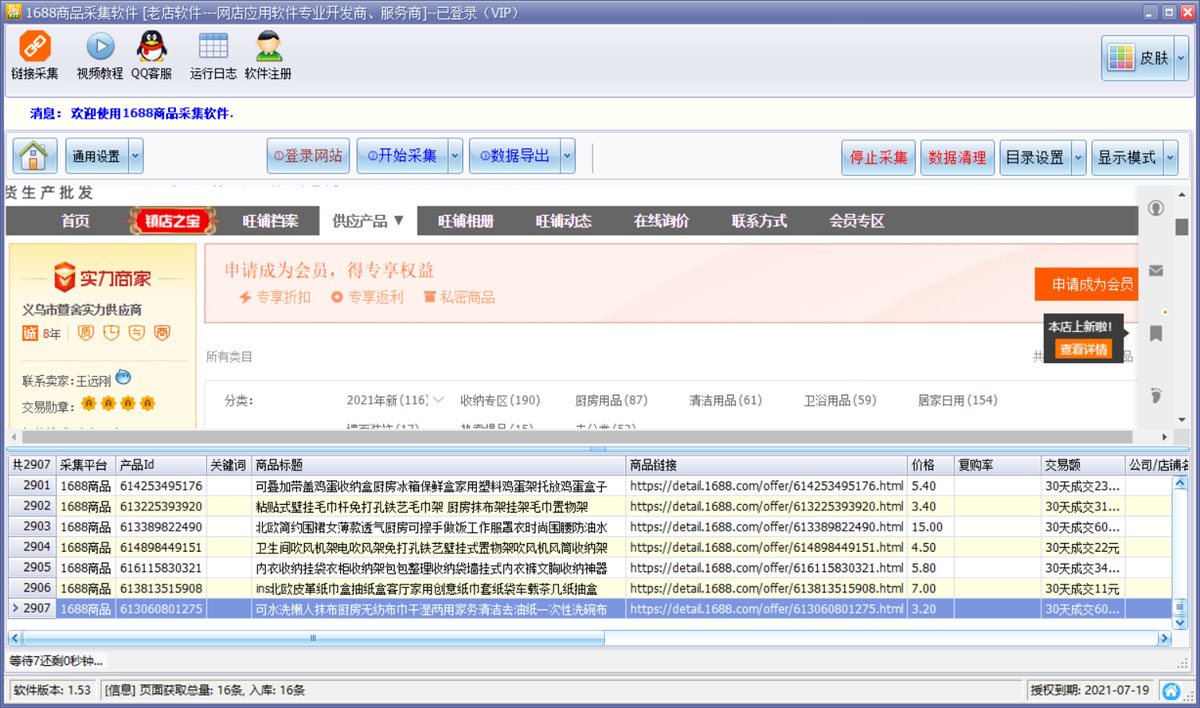
Task: Click the 链接采集 link collection icon
Action: [35, 47]
